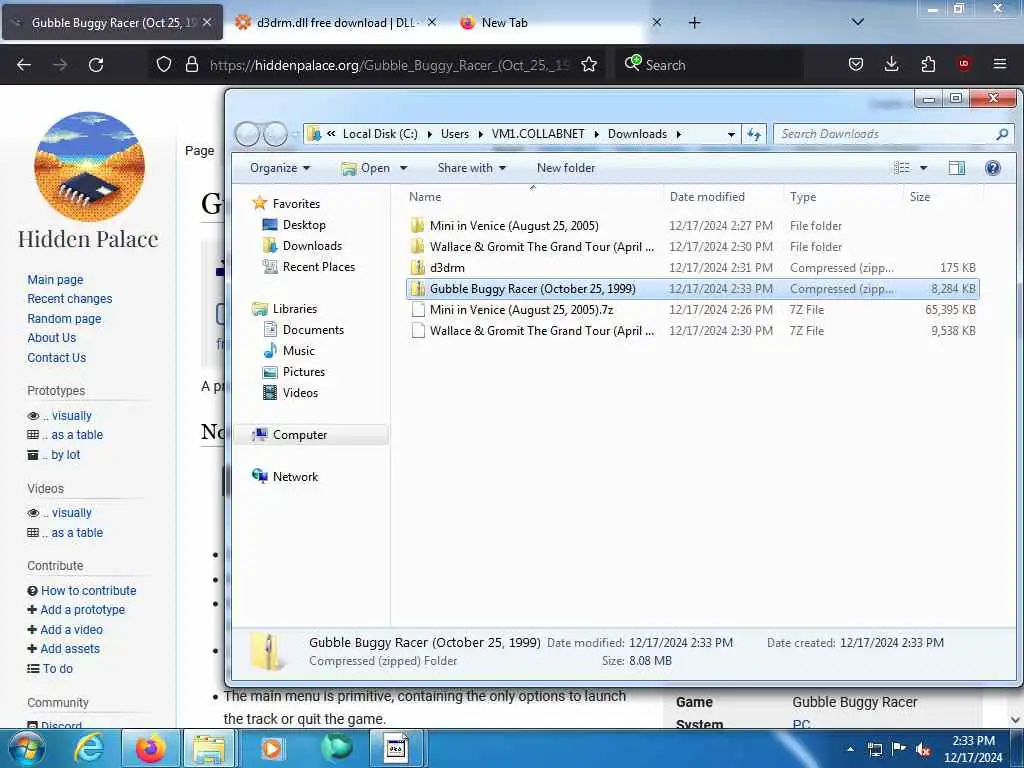This screenshot has height=768, width=1024.
Task: Open Random page link
Action: pos(64,319)
